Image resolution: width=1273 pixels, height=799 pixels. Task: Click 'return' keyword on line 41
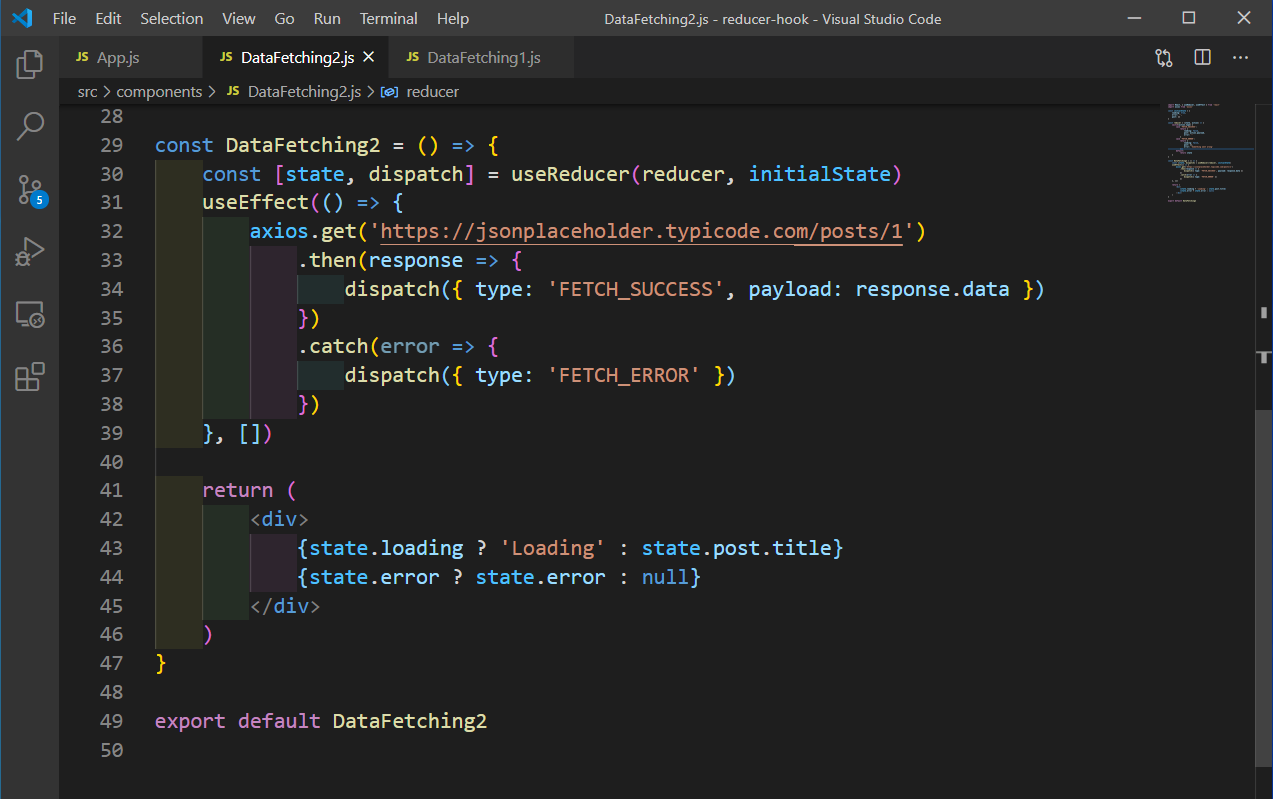(x=238, y=491)
